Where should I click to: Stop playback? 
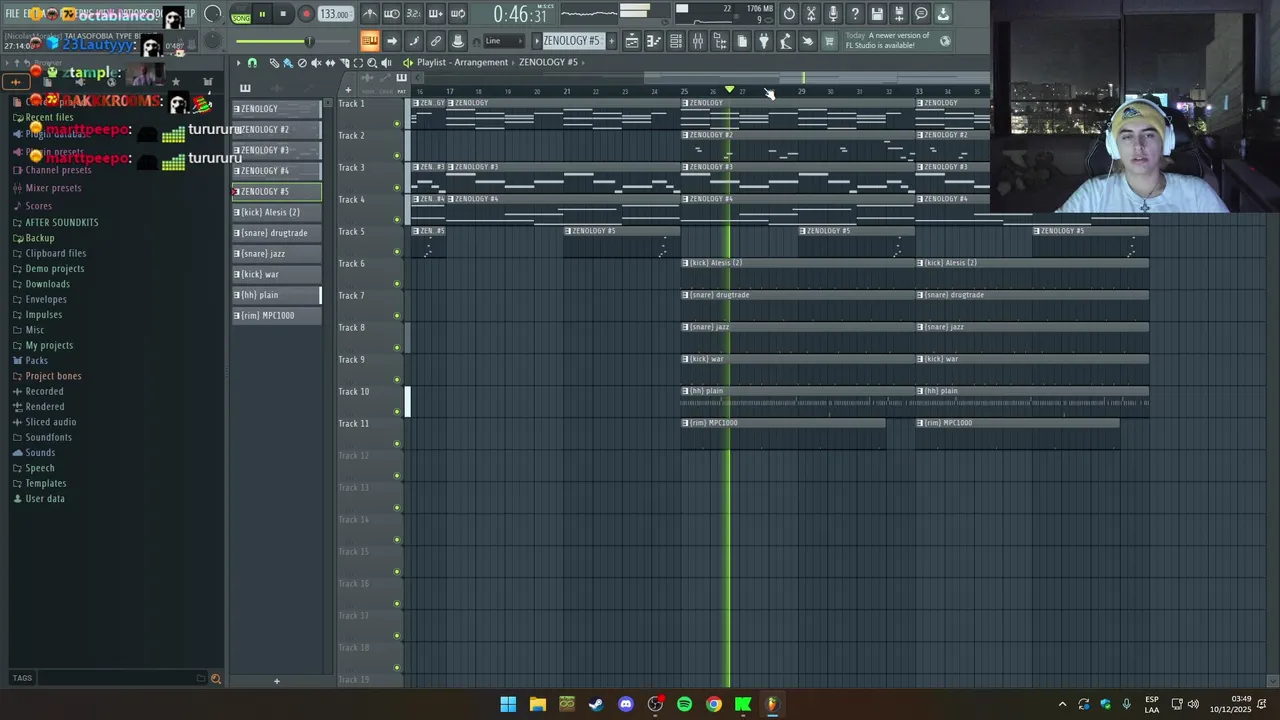[284, 15]
